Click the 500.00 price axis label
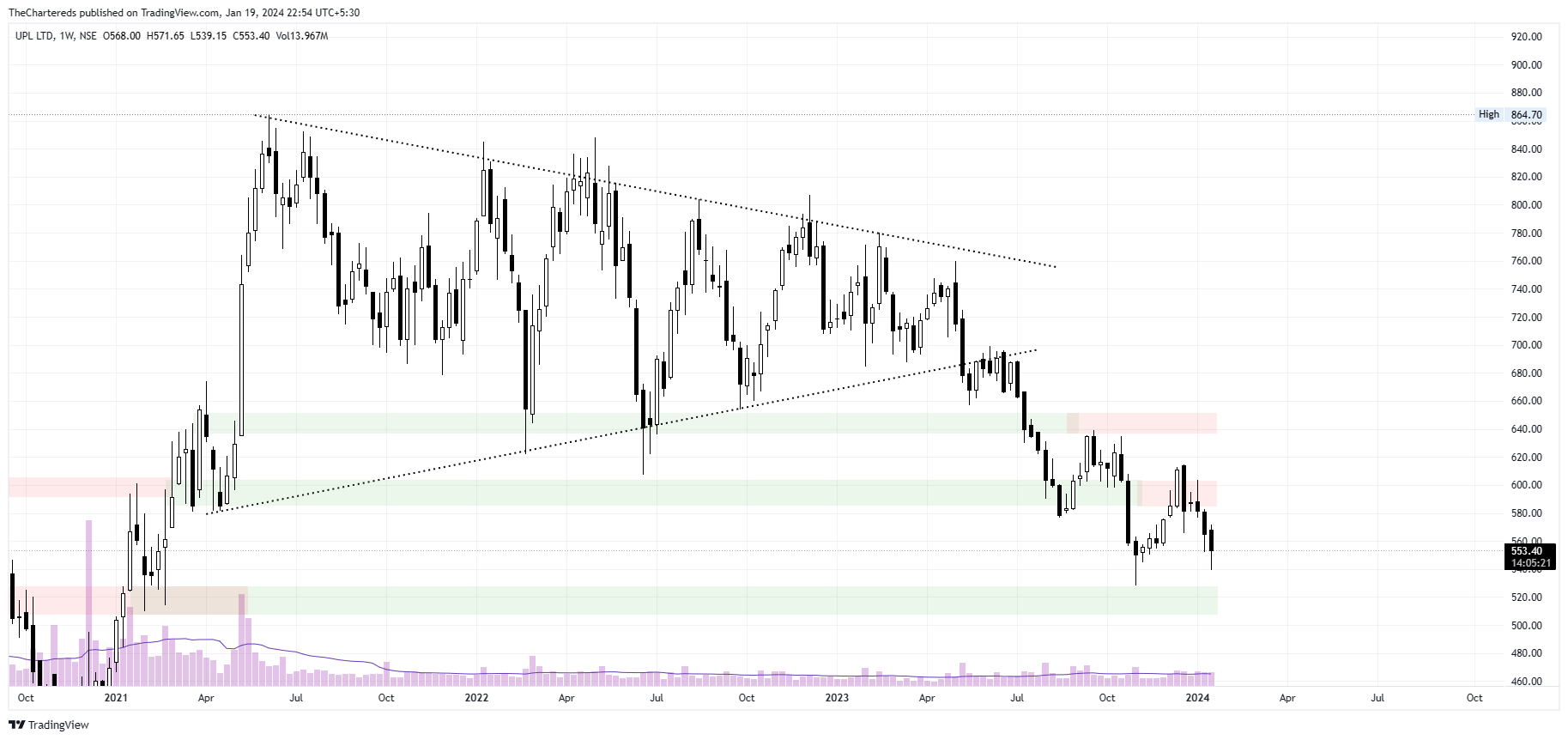This screenshot has width=1568, height=740. point(1527,626)
